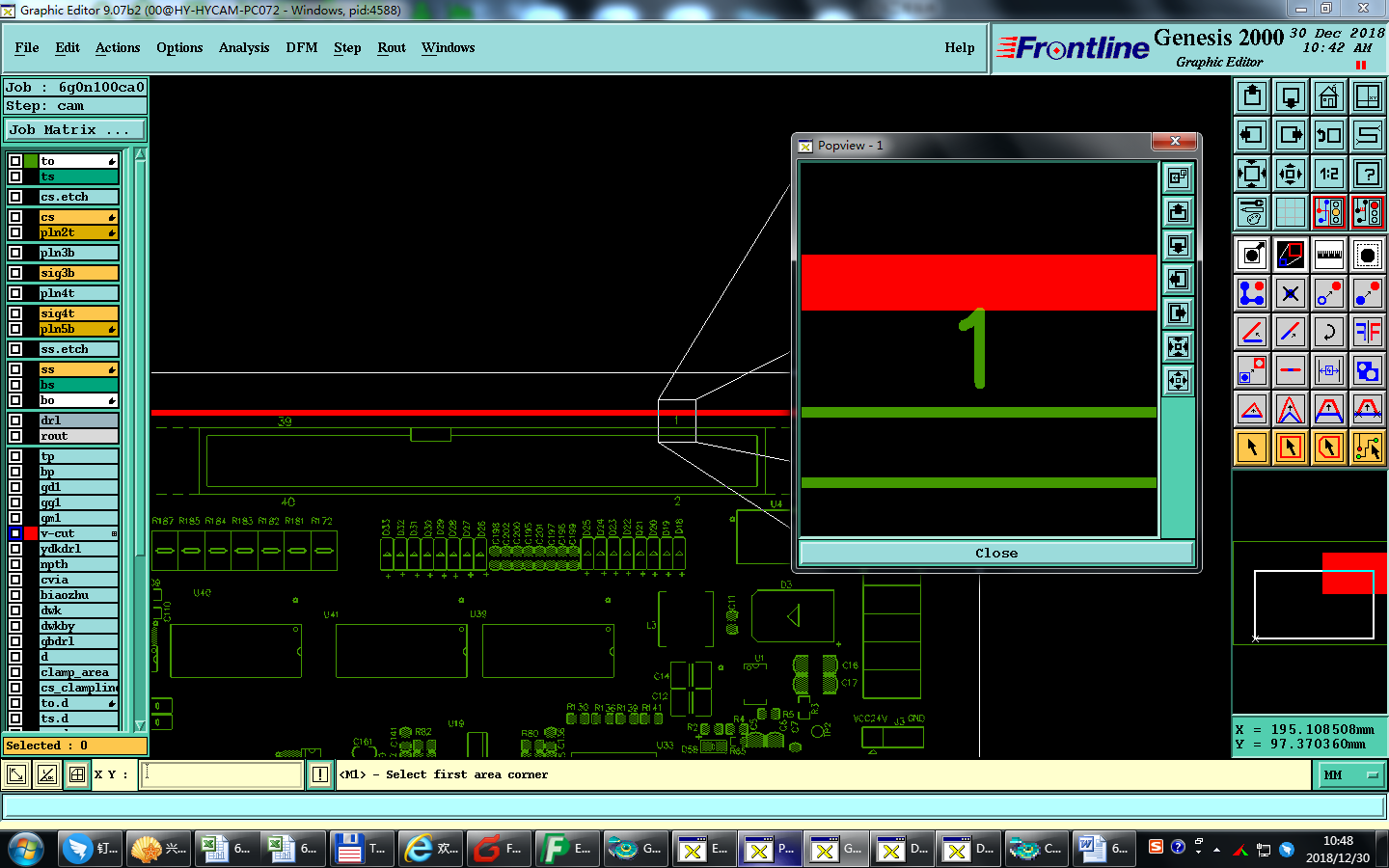
Task: Click the zoom in arrows icon
Action: pyautogui.click(x=1291, y=174)
